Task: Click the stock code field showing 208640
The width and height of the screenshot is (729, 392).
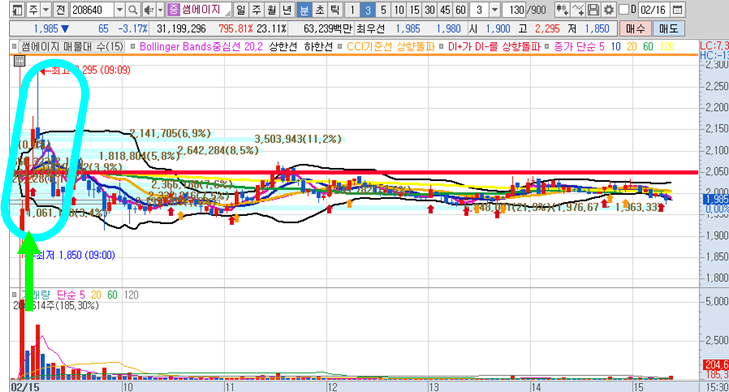Action: (91, 9)
